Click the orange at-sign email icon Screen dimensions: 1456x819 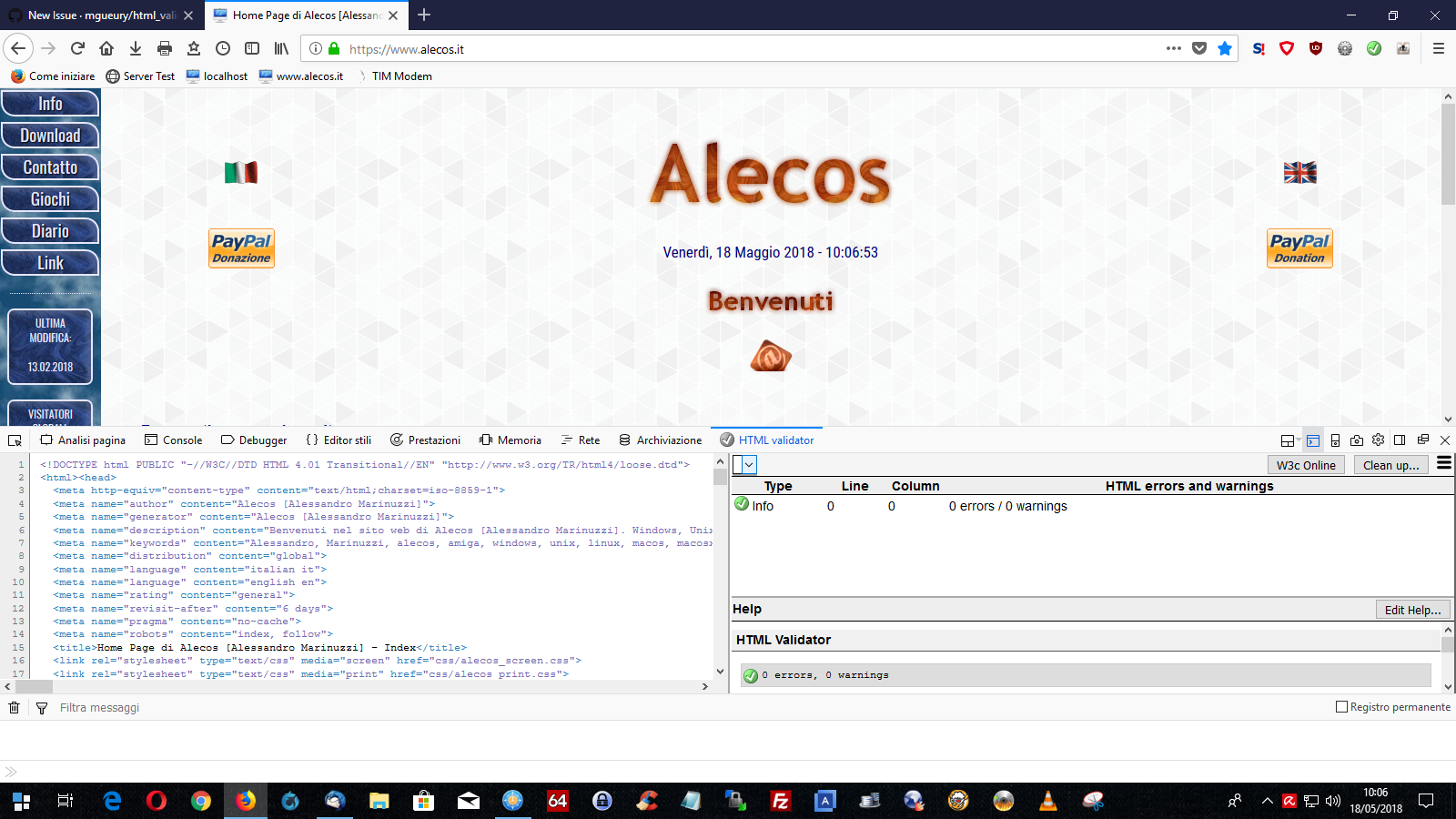tap(771, 356)
